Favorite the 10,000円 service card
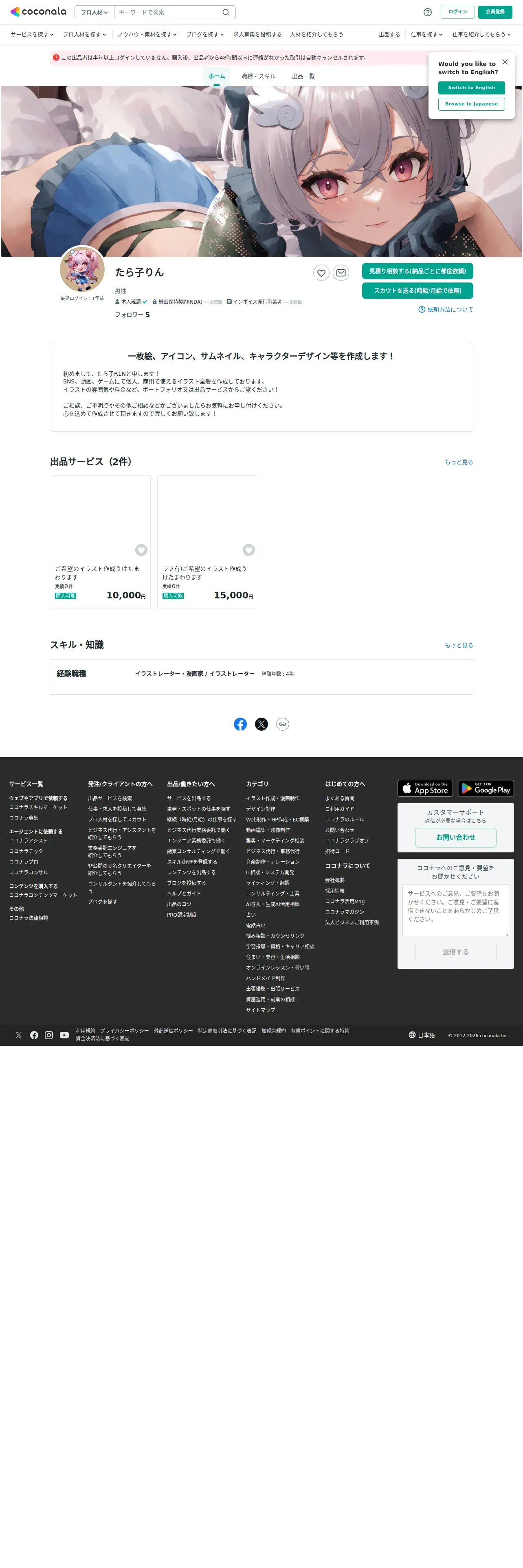The width and height of the screenshot is (523, 1568). pos(141,550)
